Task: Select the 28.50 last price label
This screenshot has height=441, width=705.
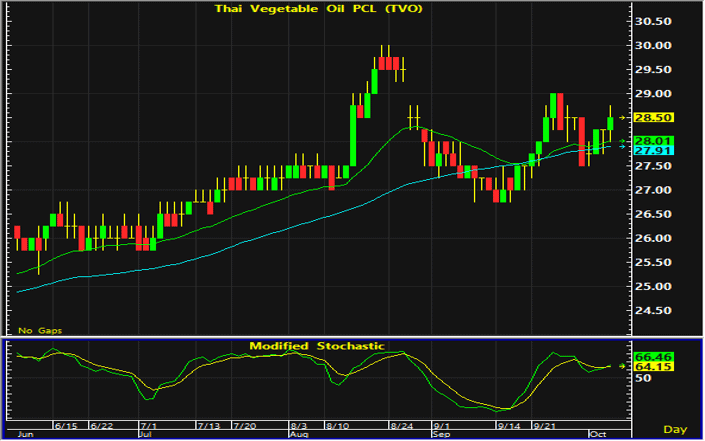Action: (x=653, y=117)
